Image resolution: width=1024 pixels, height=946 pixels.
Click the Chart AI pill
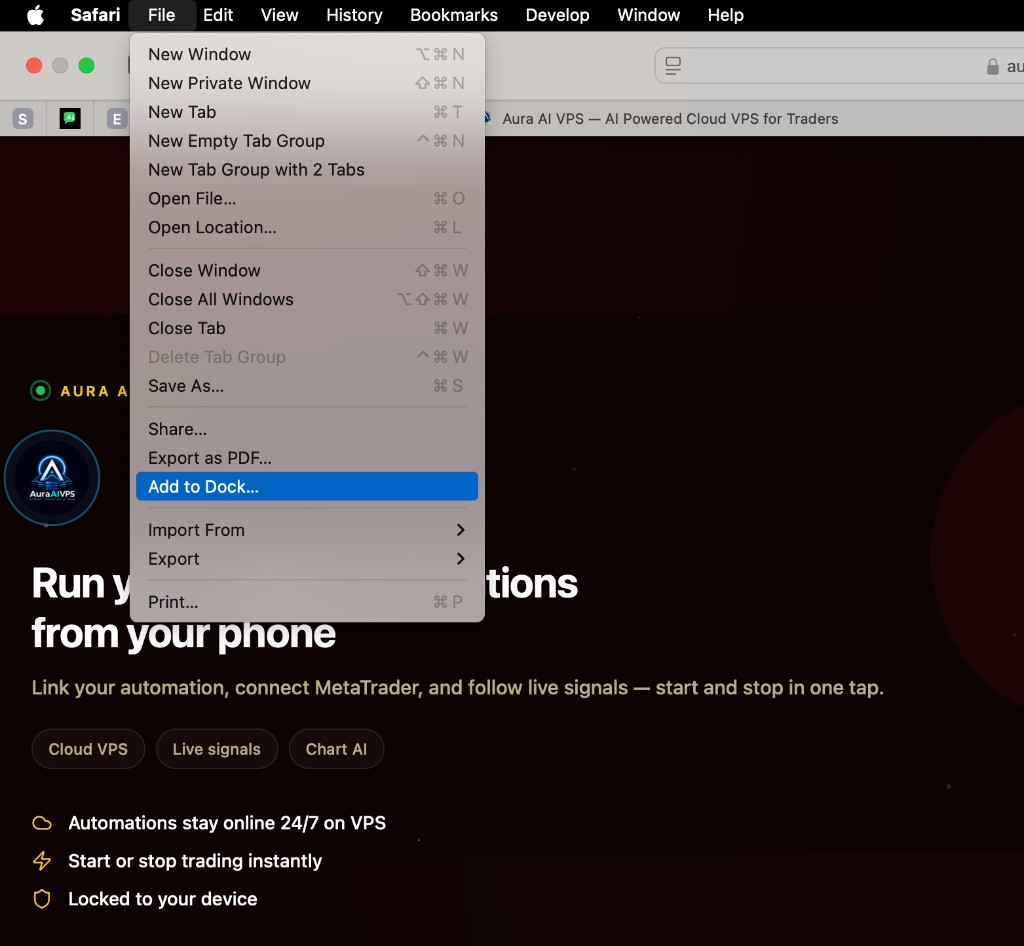336,749
